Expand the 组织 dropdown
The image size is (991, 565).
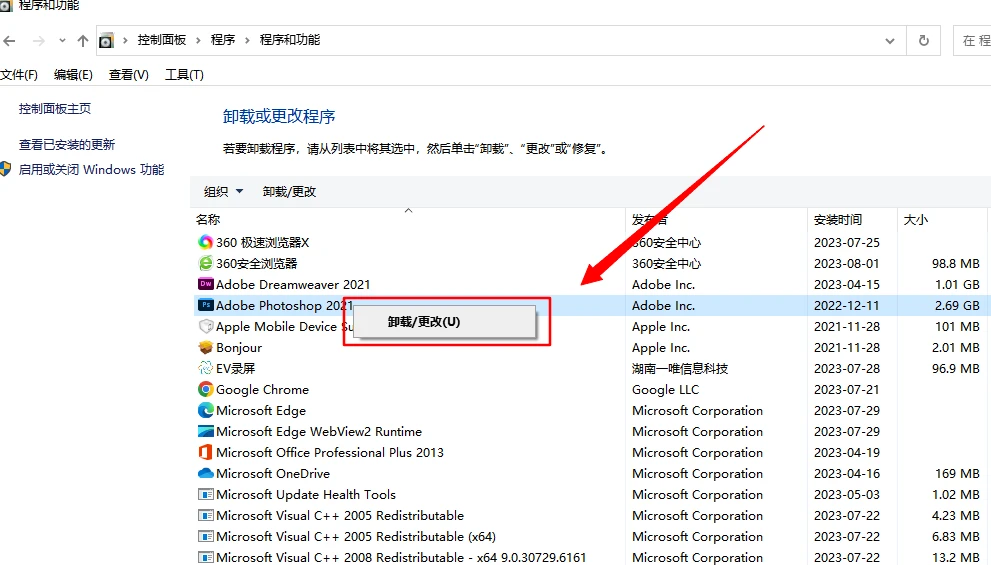point(223,191)
